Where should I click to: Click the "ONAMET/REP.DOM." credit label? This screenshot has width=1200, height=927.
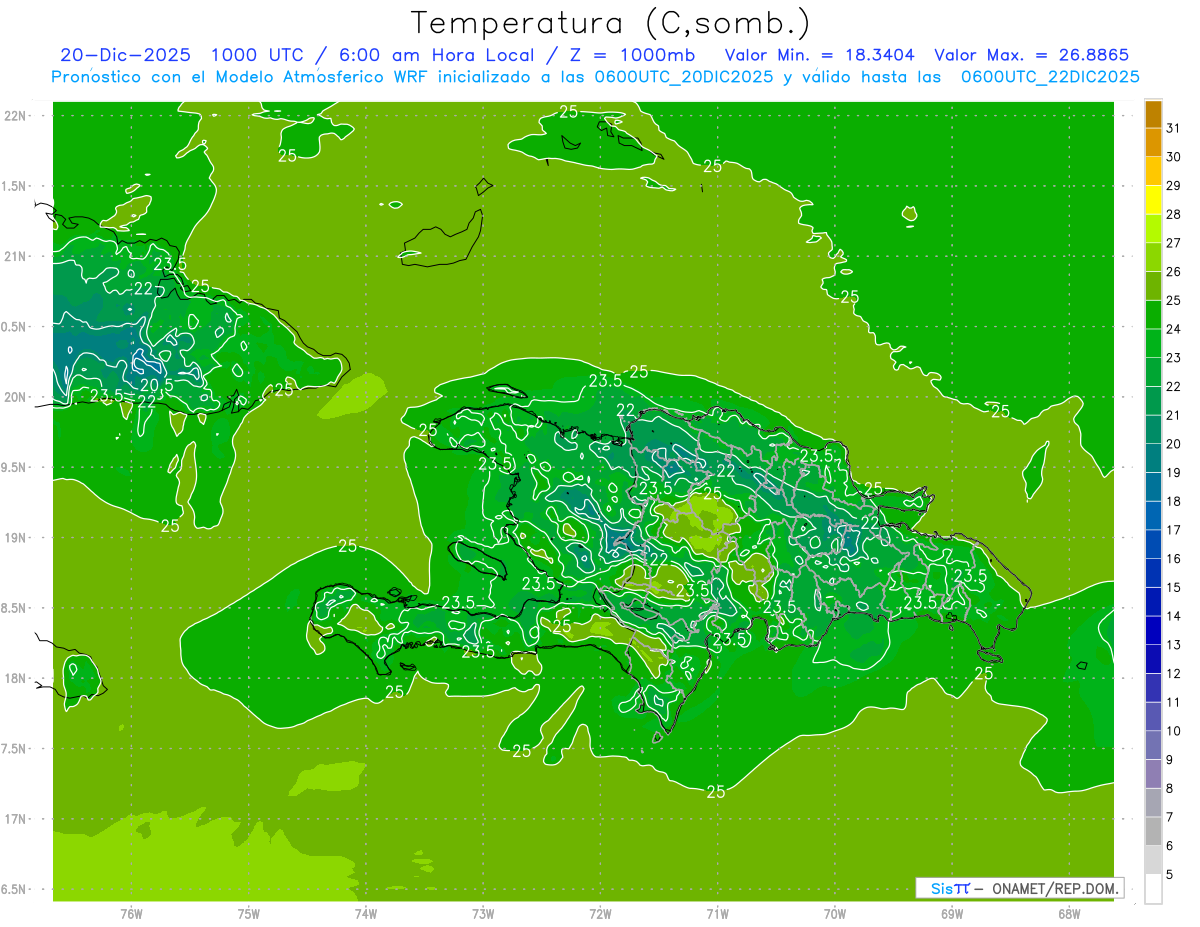[1055, 888]
